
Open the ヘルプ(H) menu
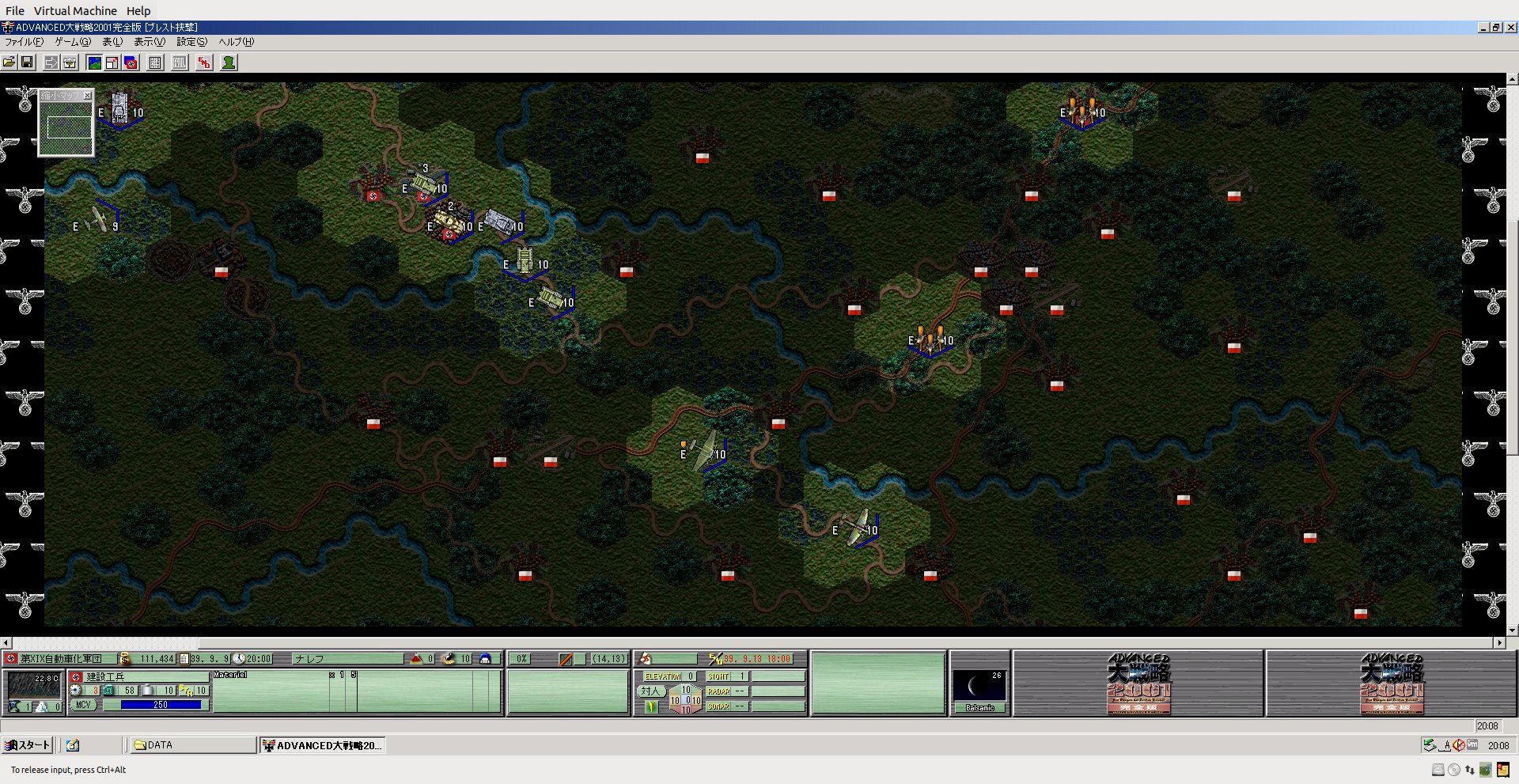click(237, 42)
